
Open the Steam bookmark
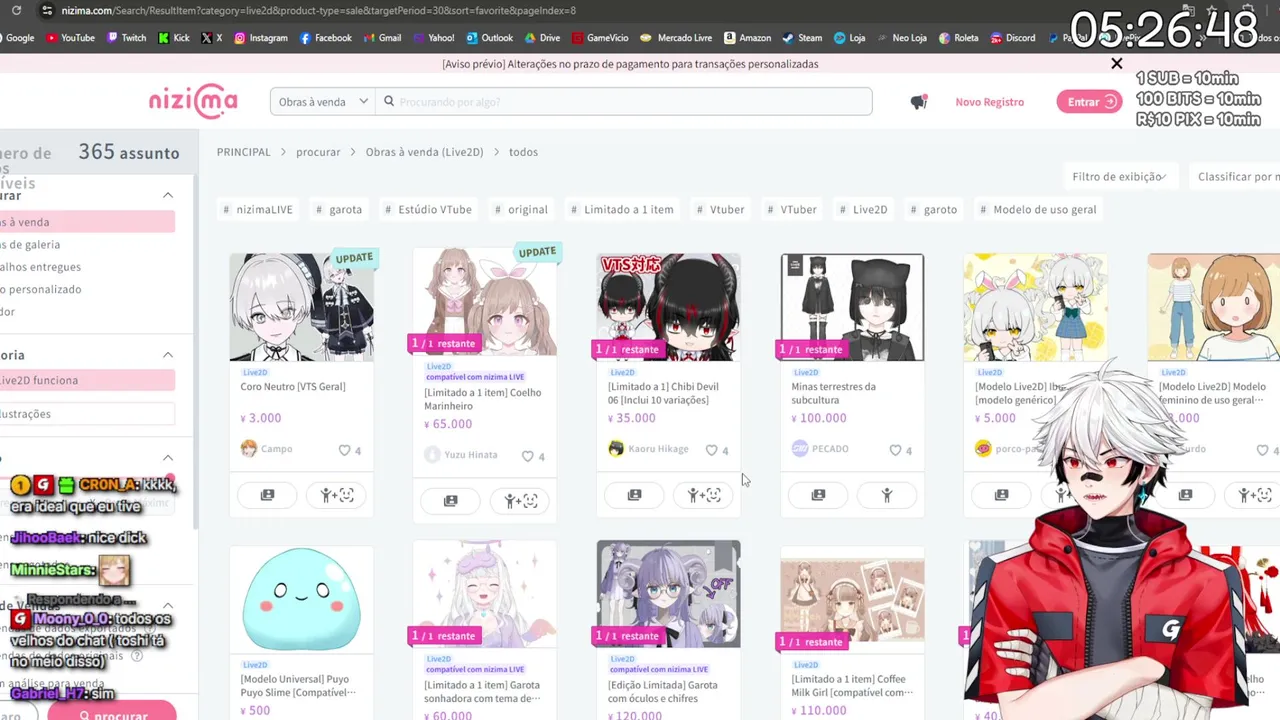tap(802, 38)
